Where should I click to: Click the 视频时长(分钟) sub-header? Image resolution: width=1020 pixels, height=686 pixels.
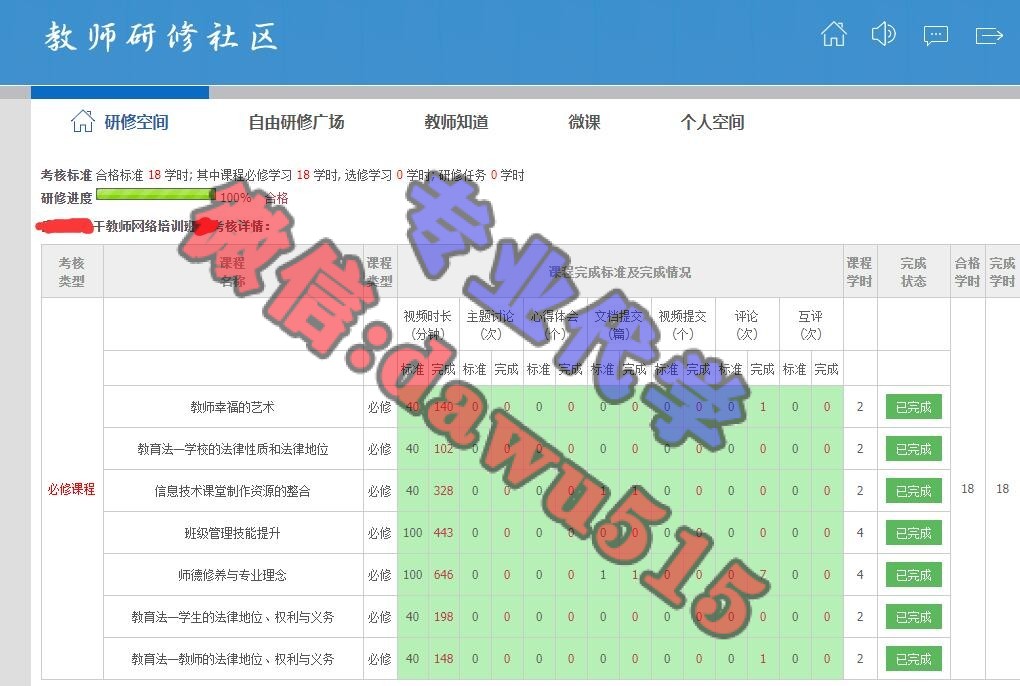[427, 324]
